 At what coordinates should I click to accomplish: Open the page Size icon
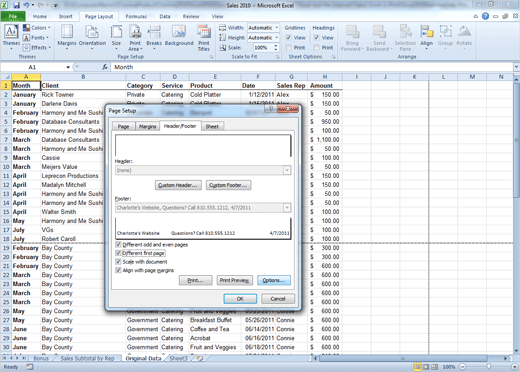[x=116, y=37]
